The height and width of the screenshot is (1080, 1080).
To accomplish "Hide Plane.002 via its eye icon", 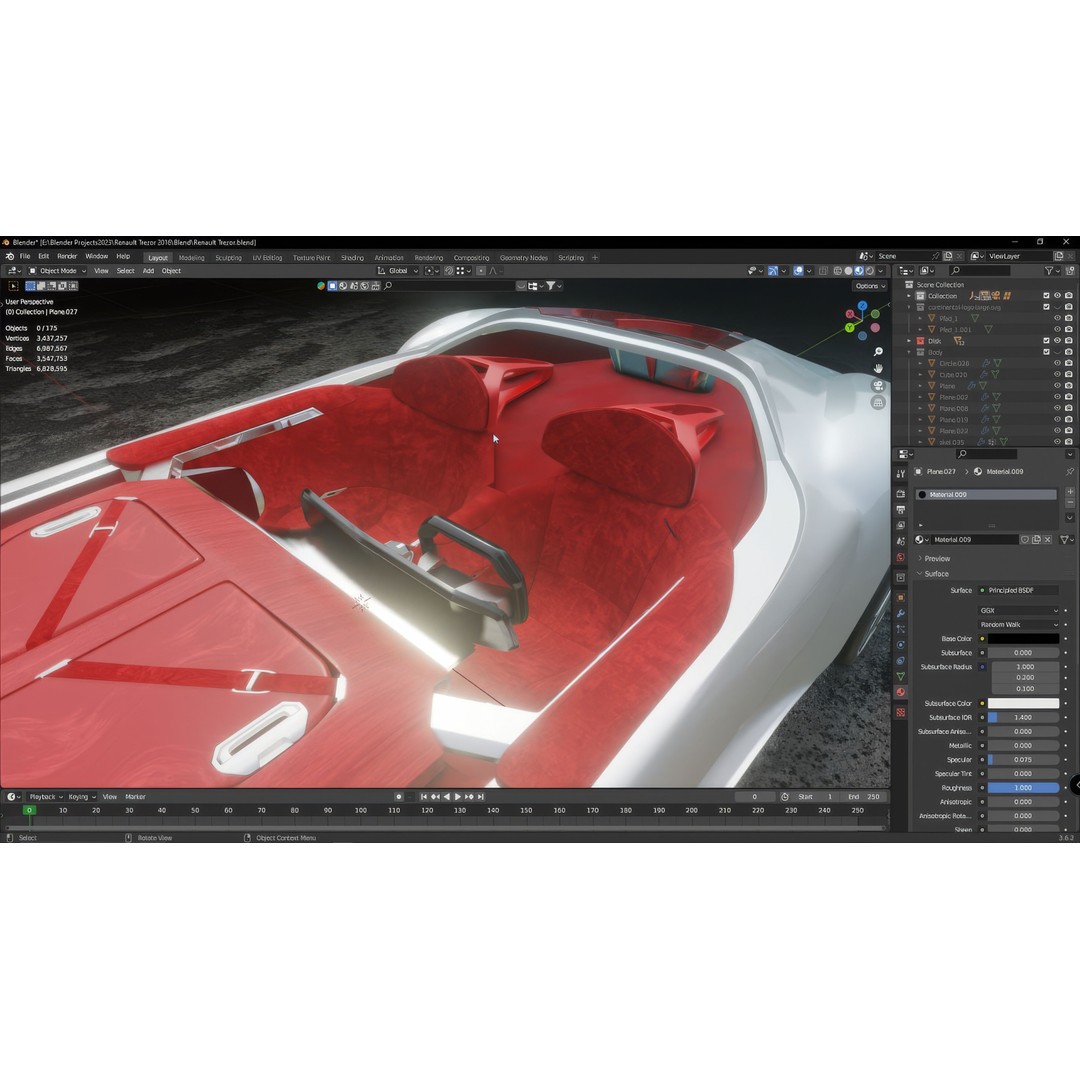I will tap(1057, 397).
